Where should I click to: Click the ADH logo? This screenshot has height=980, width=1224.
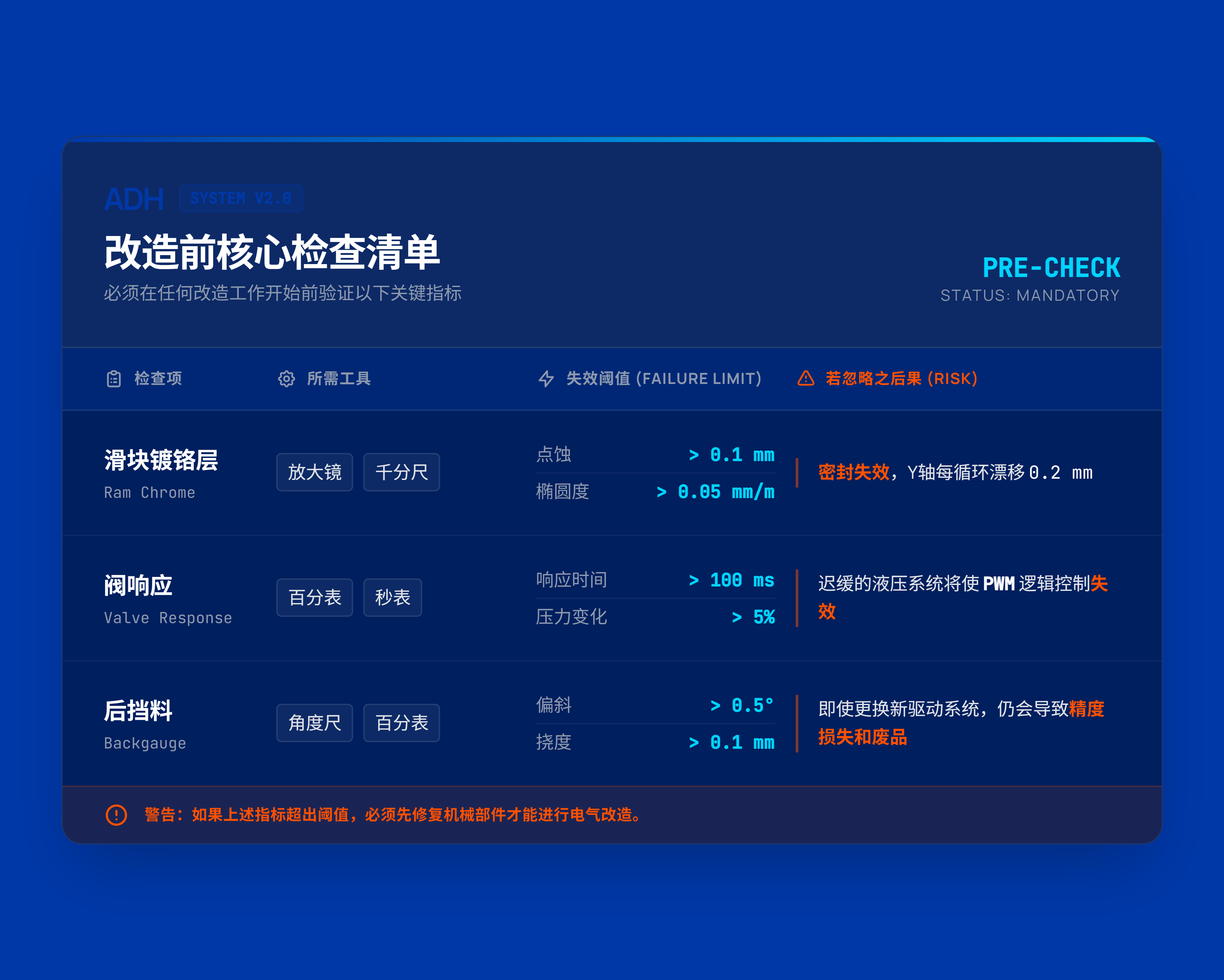[134, 199]
